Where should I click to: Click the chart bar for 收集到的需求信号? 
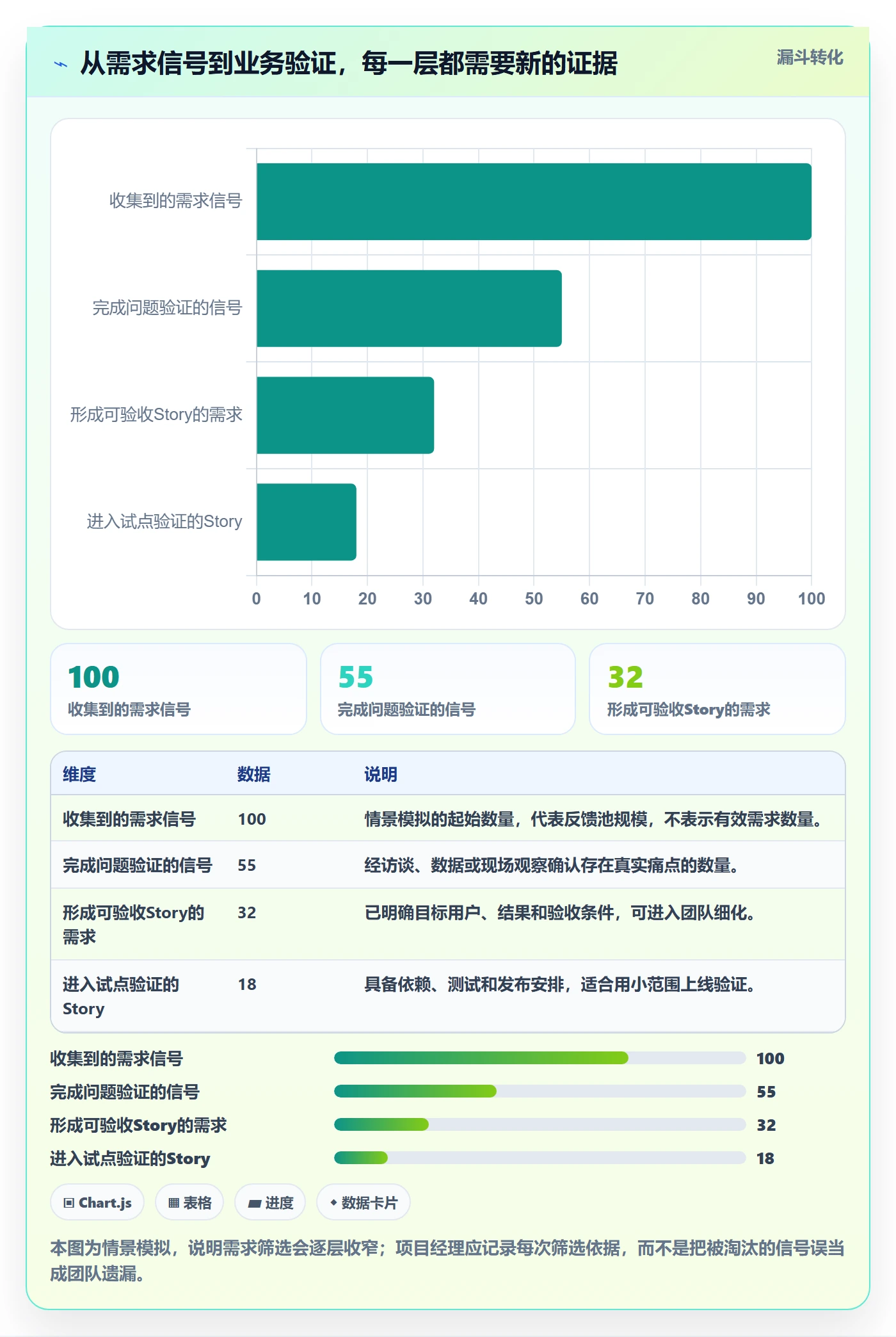(x=534, y=202)
